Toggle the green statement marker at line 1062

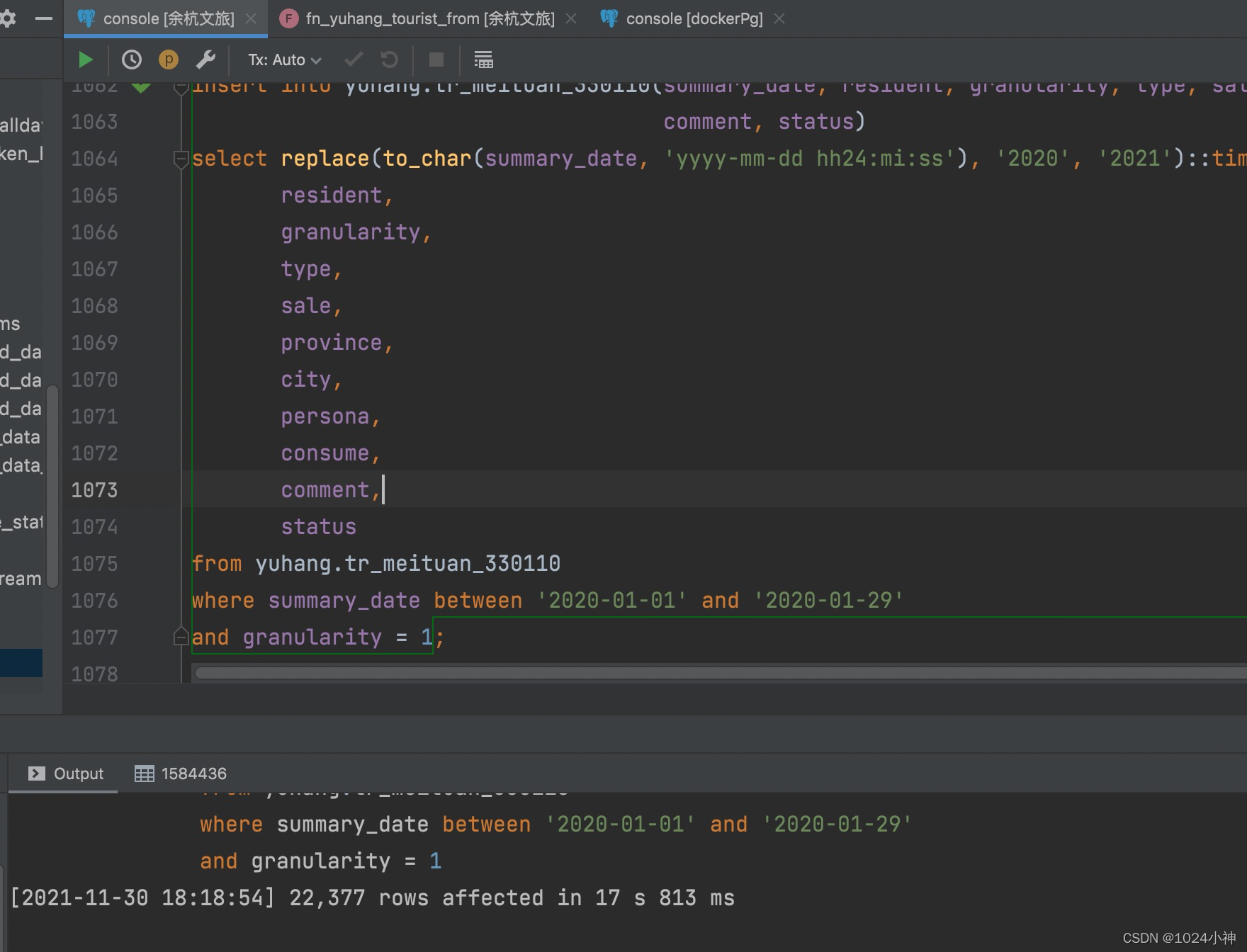tap(142, 86)
